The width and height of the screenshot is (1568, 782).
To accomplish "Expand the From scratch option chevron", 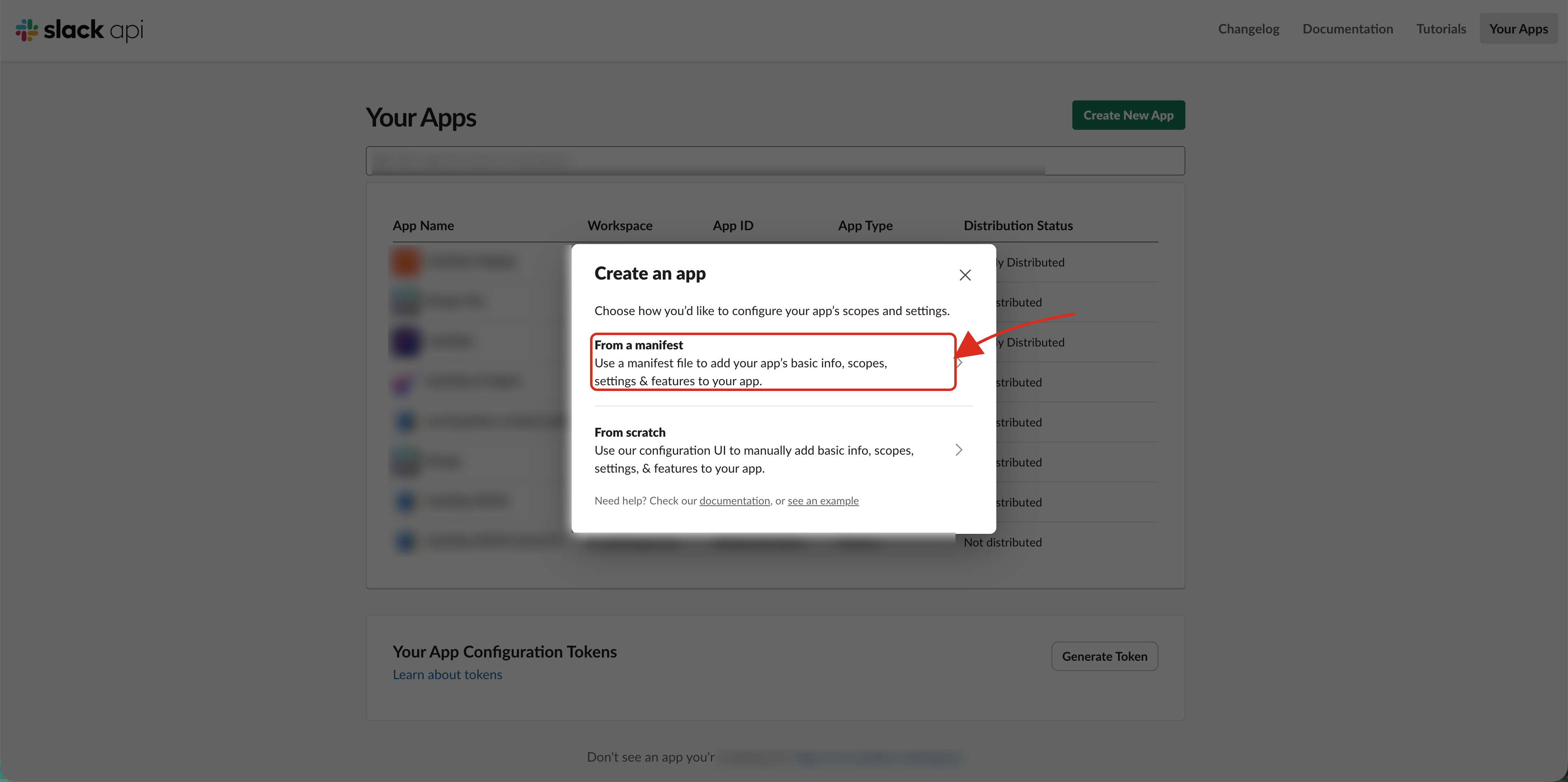I will (x=959, y=450).
